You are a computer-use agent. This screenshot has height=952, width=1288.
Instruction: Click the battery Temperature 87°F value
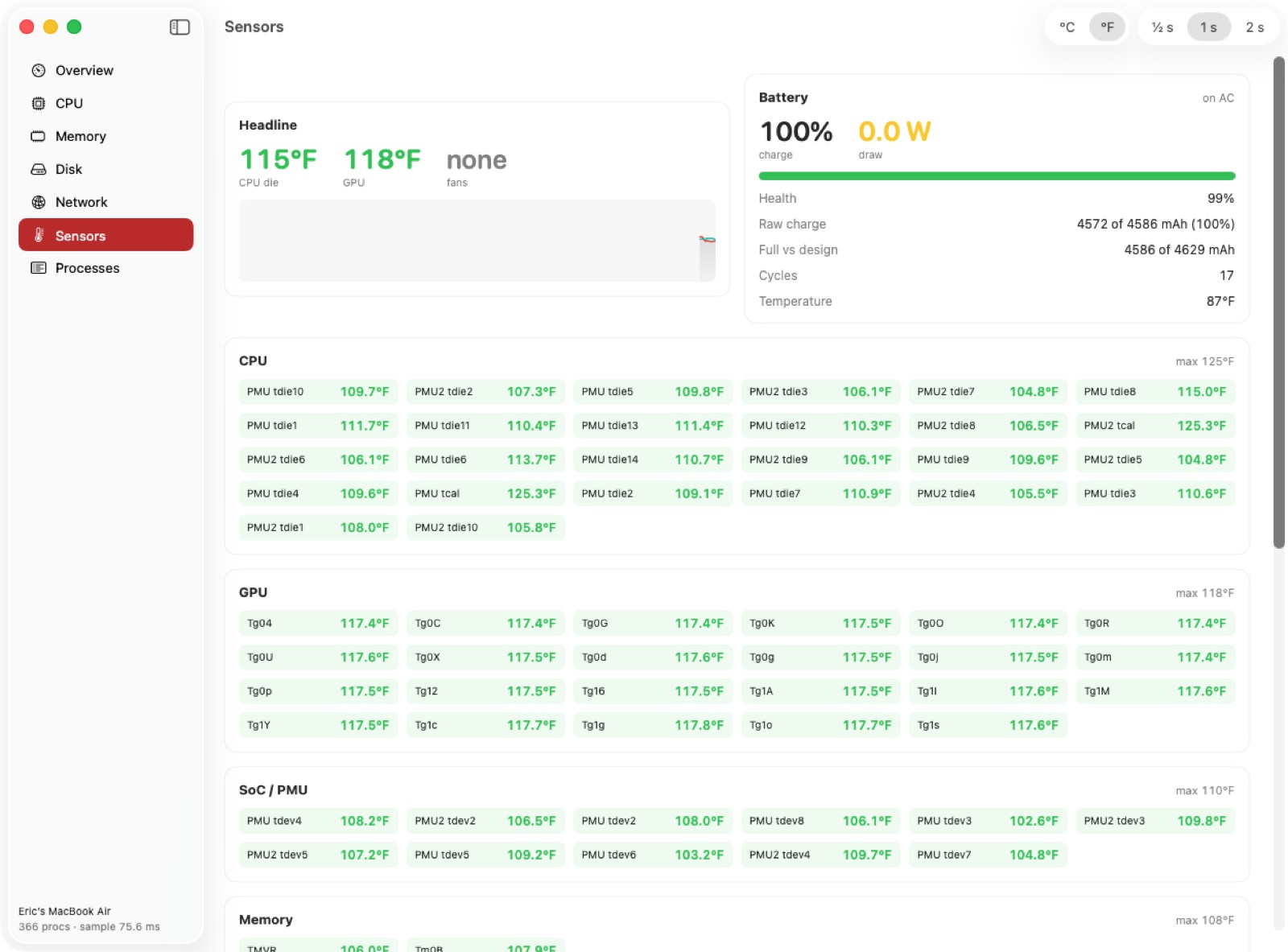click(1220, 302)
